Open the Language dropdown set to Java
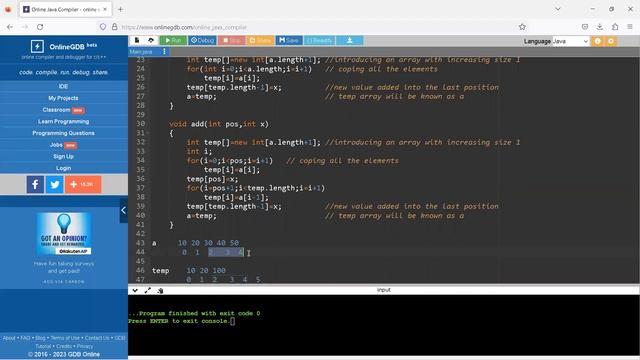The height and width of the screenshot is (360, 640). click(x=571, y=41)
